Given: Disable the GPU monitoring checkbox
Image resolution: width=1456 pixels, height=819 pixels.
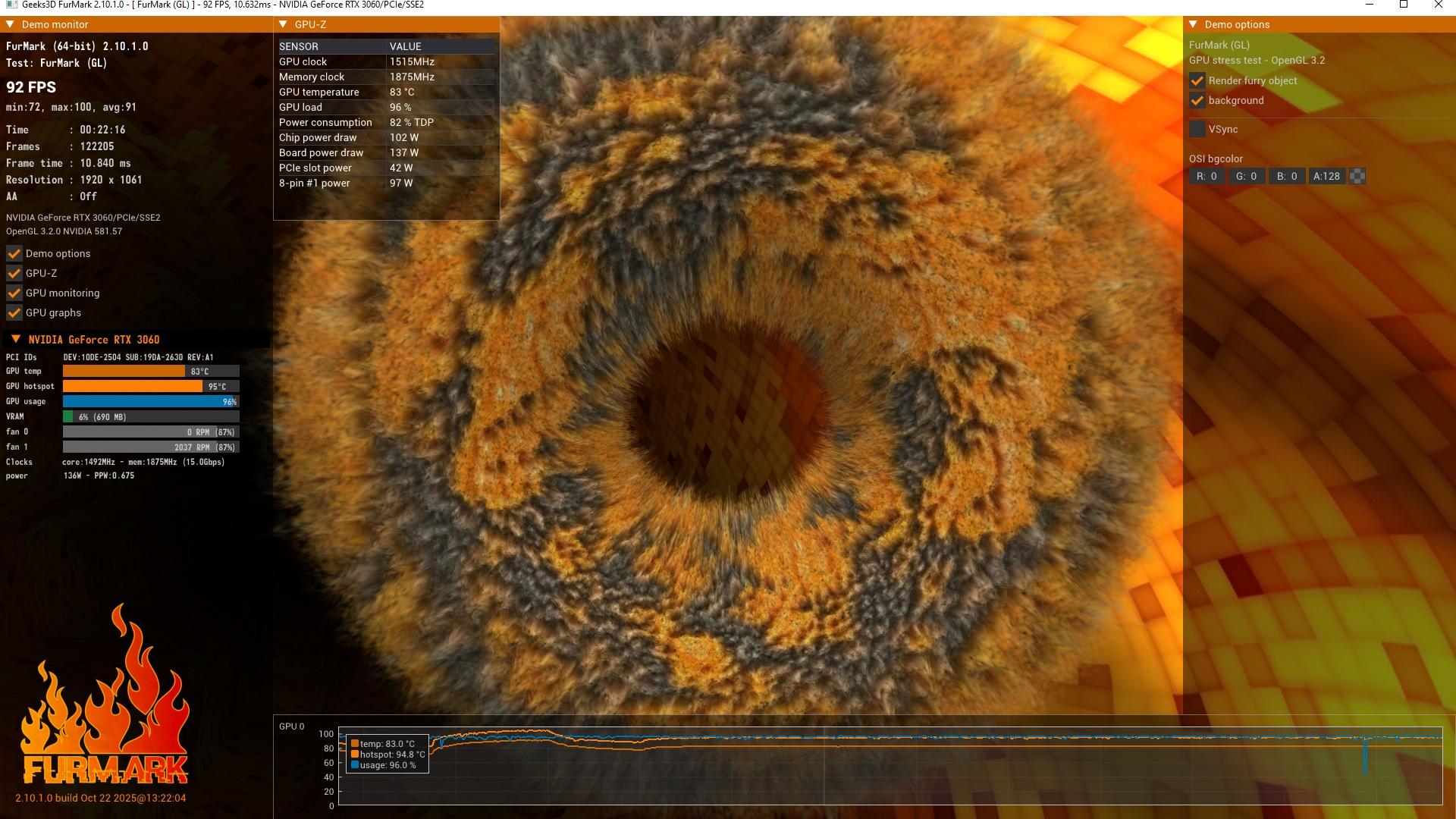Looking at the screenshot, I should click(14, 293).
